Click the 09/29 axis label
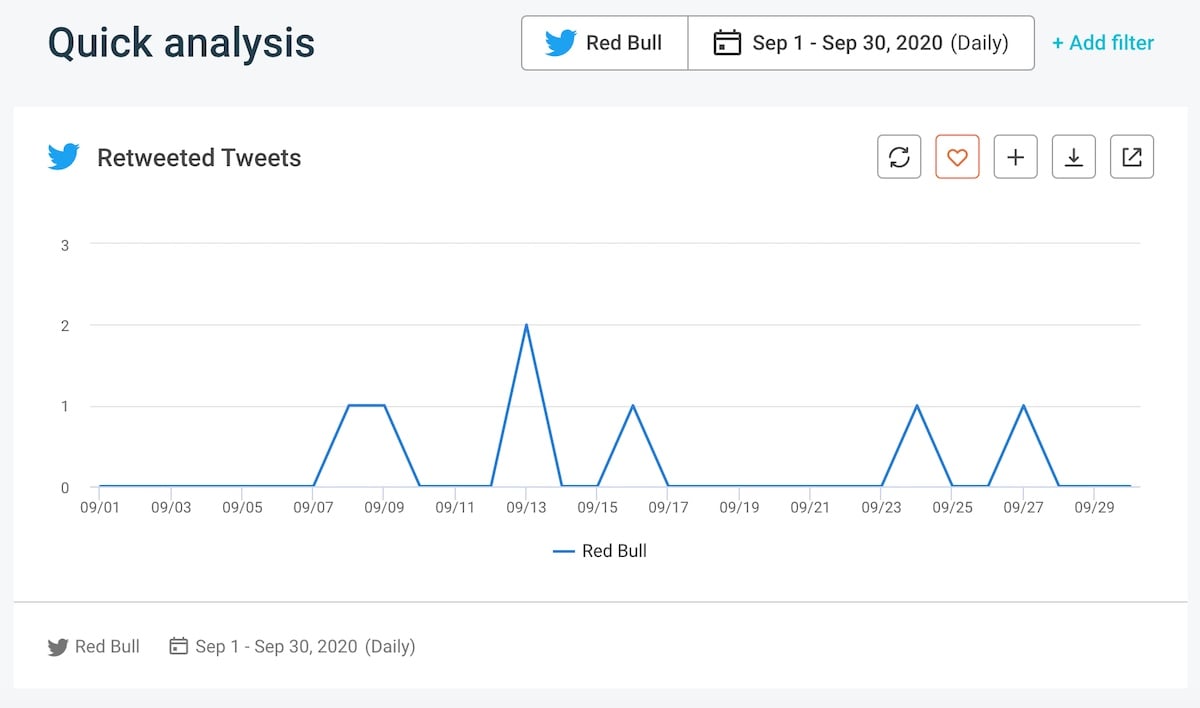Viewport: 1200px width, 708px height. [x=1095, y=507]
